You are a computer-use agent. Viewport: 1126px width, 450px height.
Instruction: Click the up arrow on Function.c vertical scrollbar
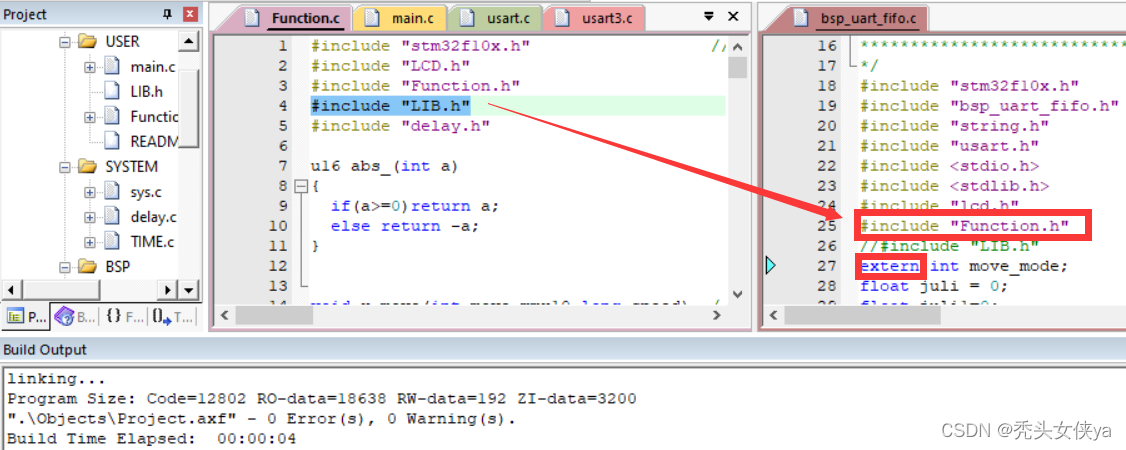pos(738,45)
